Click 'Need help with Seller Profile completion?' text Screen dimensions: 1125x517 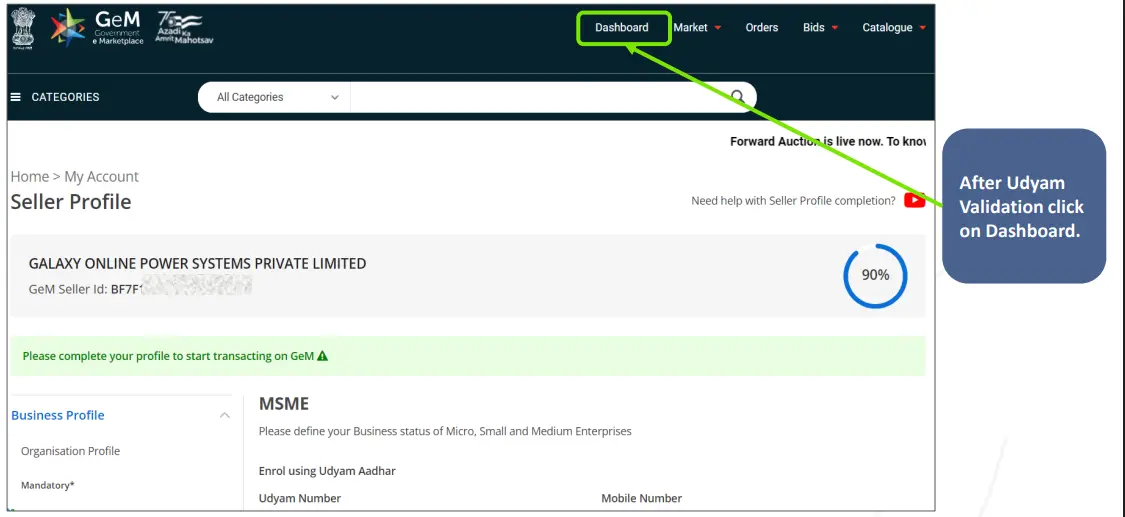coord(793,201)
